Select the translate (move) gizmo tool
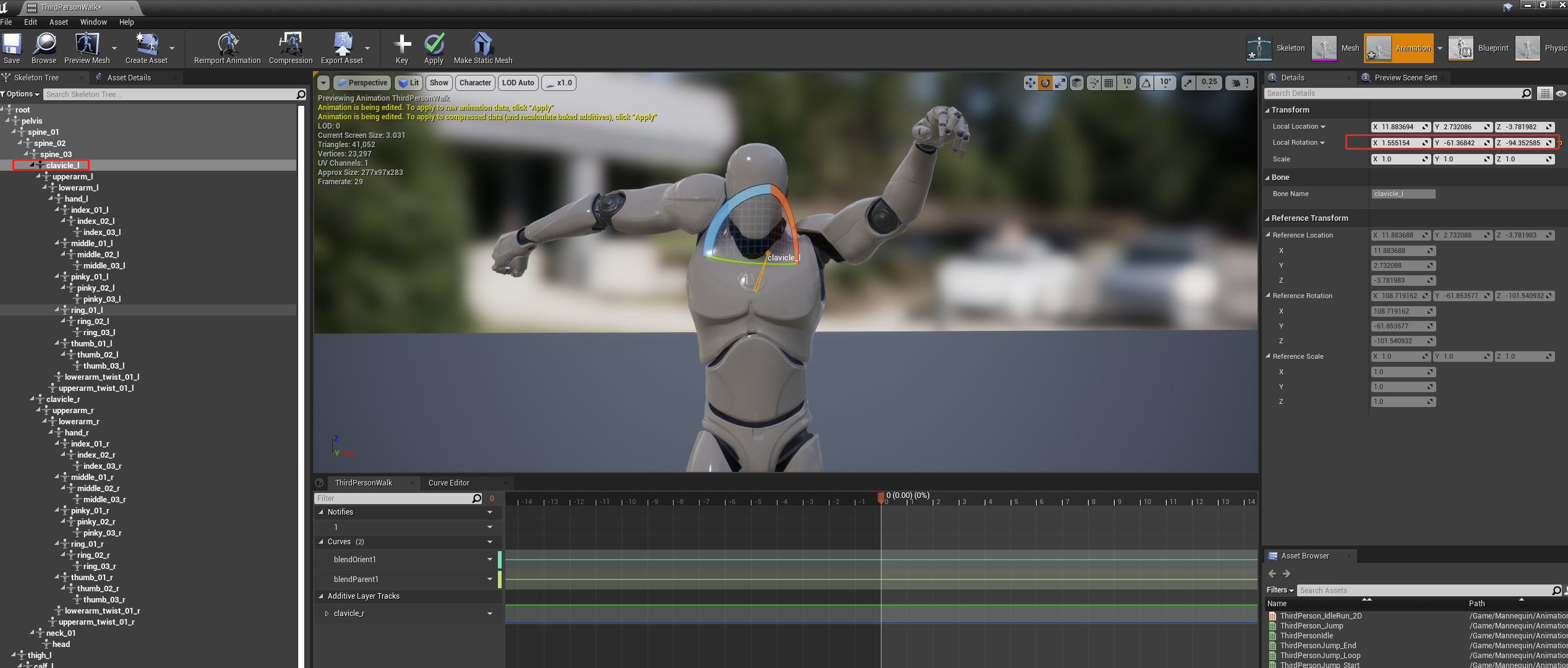Screen dimensions: 1568x668 (x=1030, y=83)
